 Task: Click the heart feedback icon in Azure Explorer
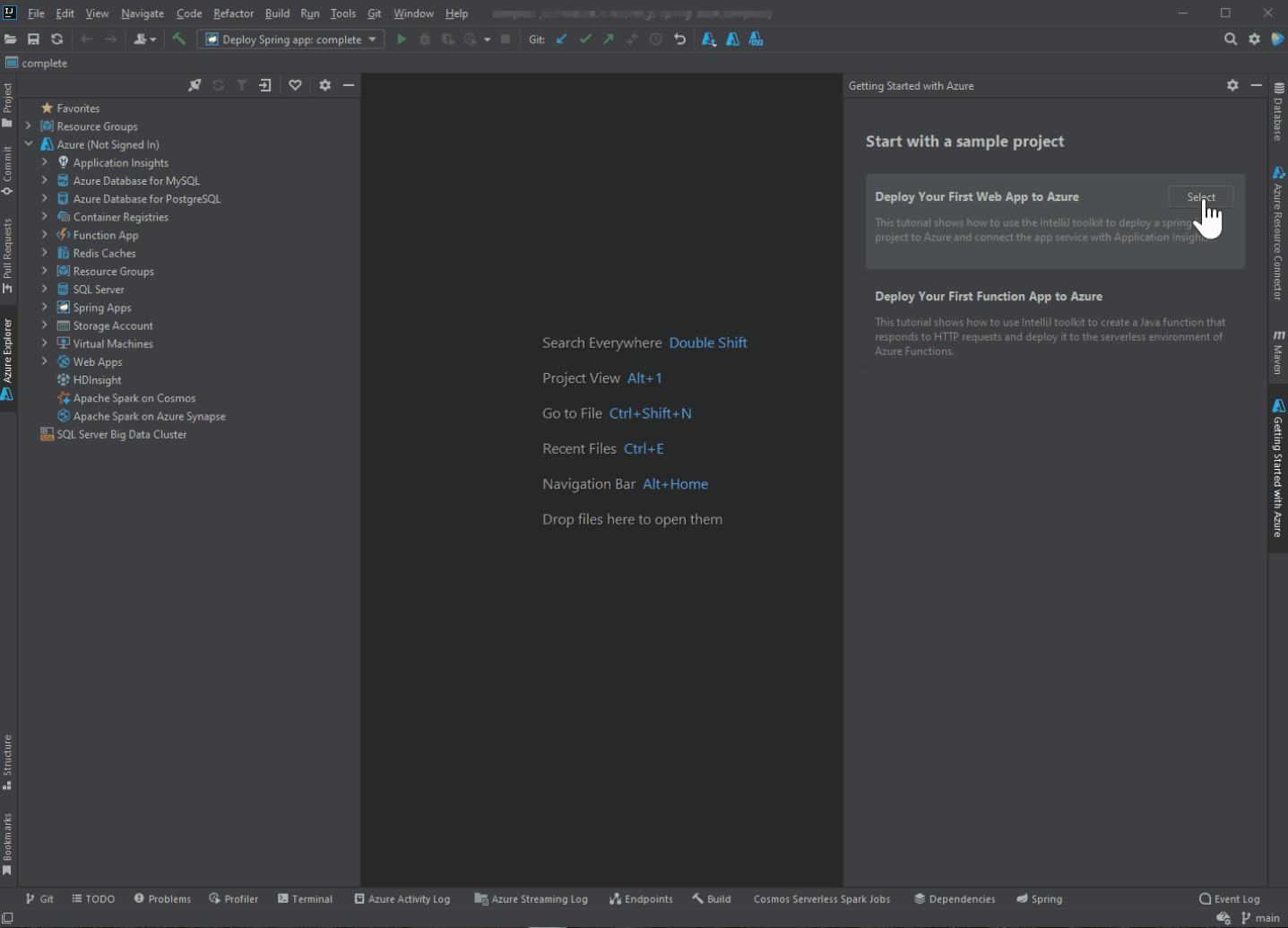click(295, 85)
